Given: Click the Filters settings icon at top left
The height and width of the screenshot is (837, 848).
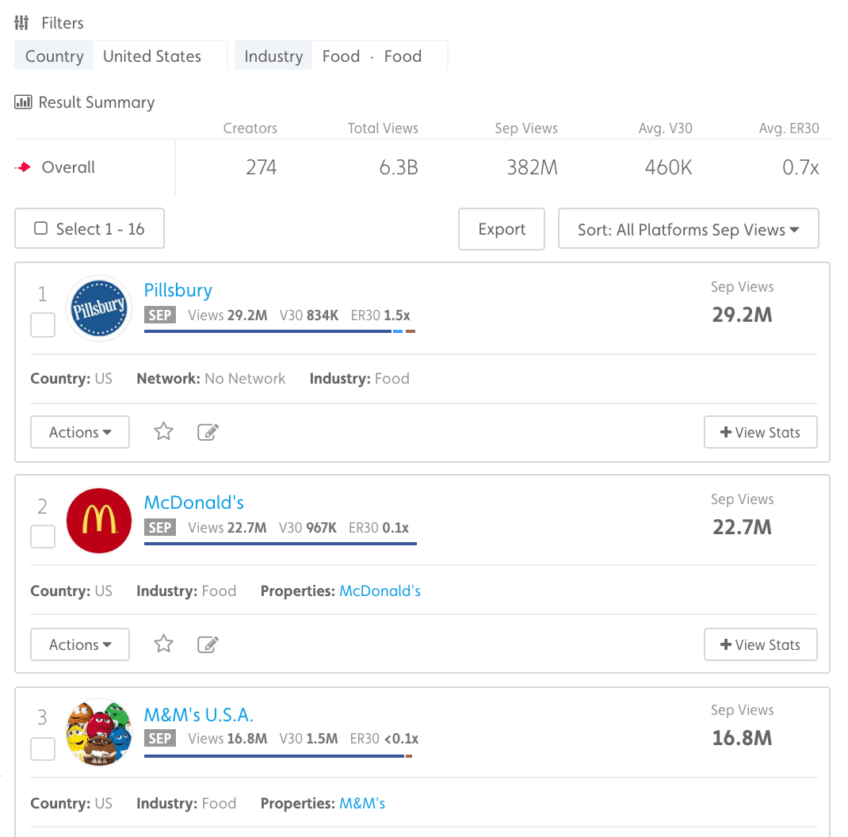Looking at the screenshot, I should 21,22.
